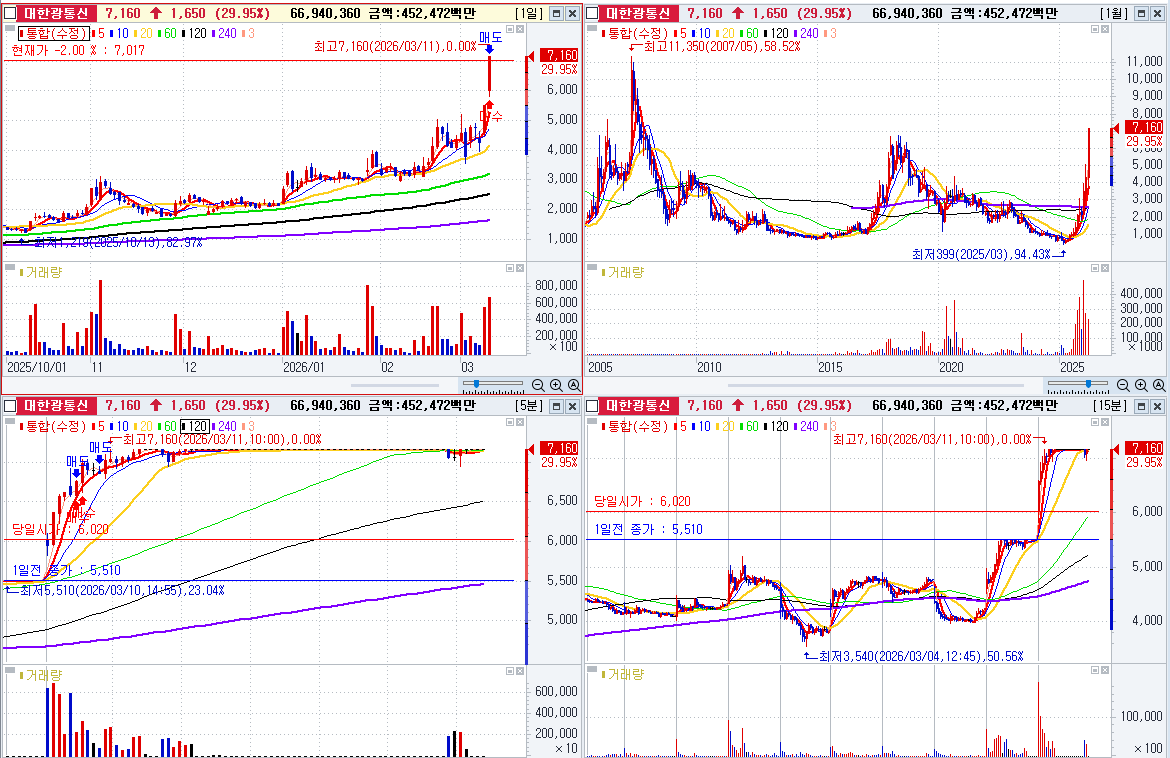Collapse the 15-minute price sub-chart with its minimize icon

point(1095,422)
